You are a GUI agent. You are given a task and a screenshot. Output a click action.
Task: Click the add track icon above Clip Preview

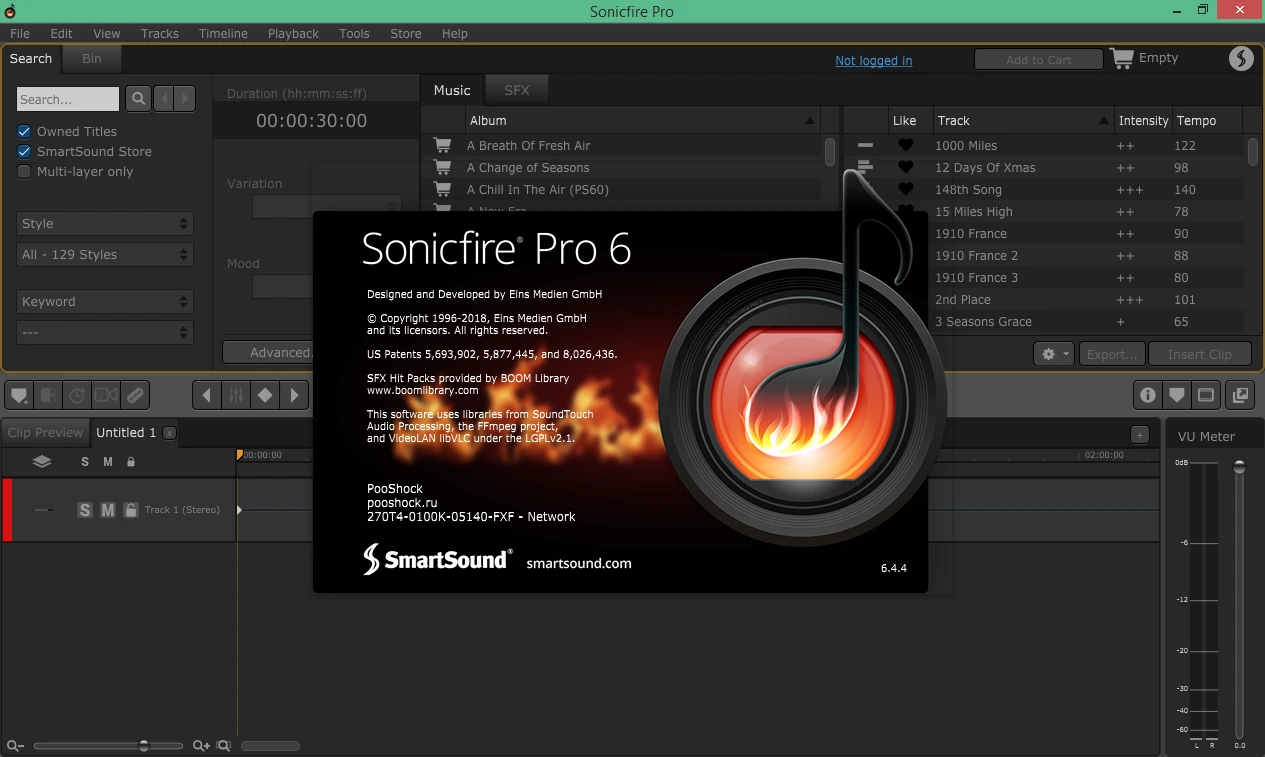[19, 395]
